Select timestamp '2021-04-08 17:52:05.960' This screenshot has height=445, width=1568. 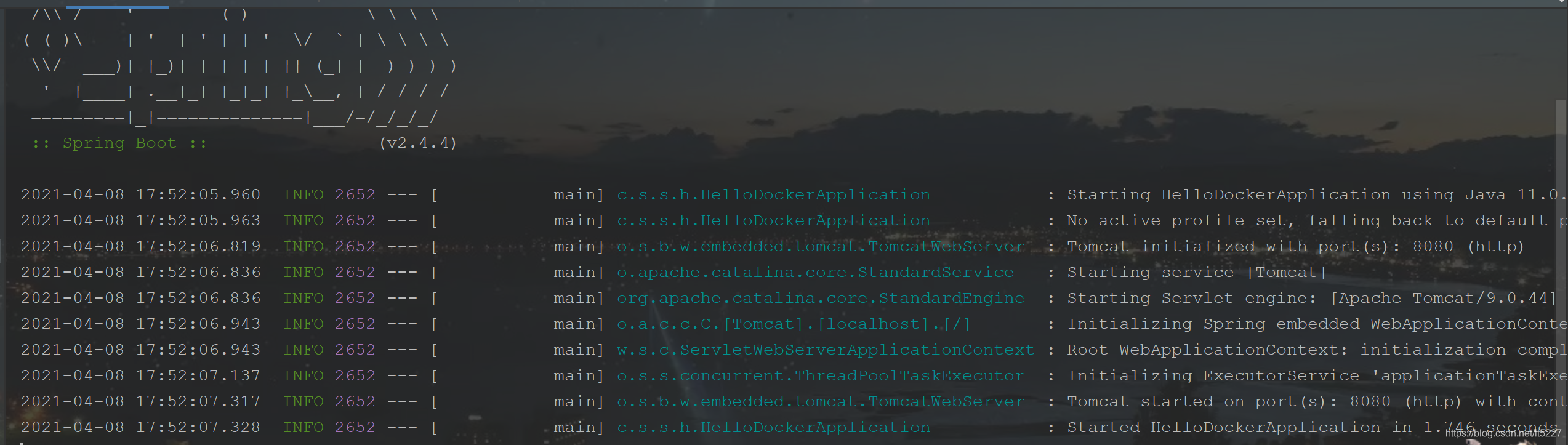[140, 195]
